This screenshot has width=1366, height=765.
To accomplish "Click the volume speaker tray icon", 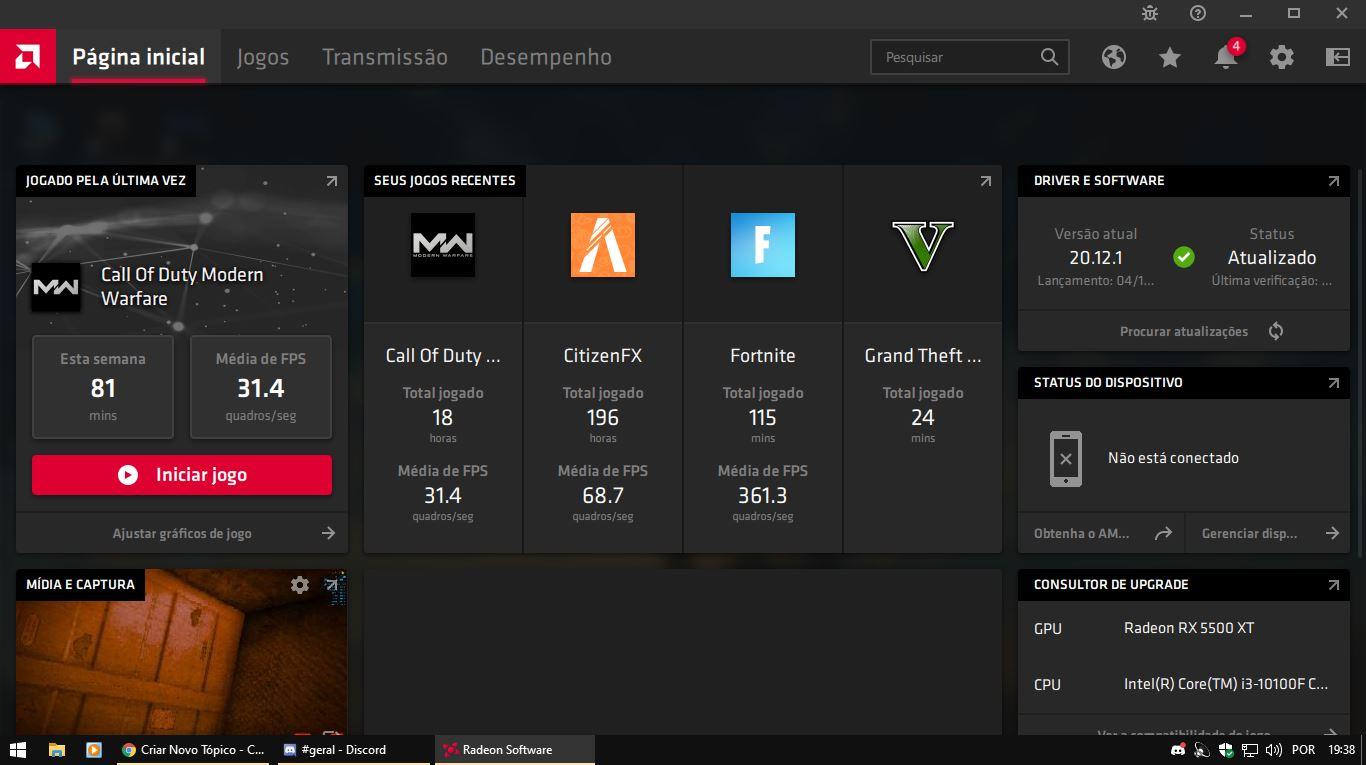I will point(1274,749).
